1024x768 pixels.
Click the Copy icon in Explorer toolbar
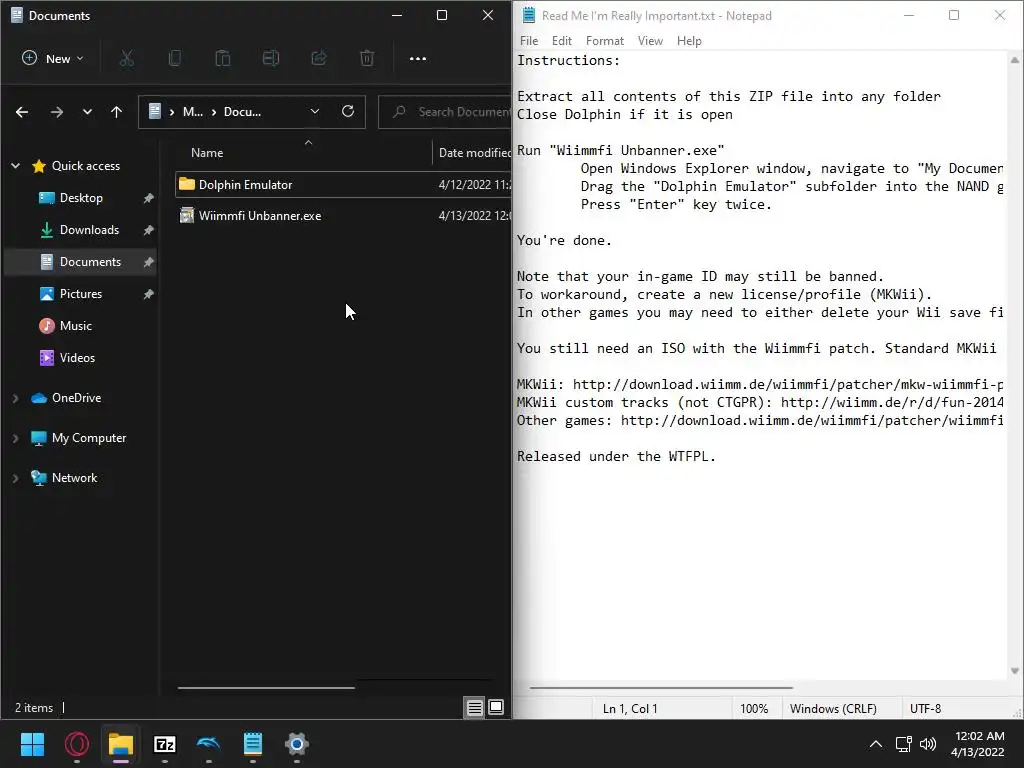click(174, 59)
